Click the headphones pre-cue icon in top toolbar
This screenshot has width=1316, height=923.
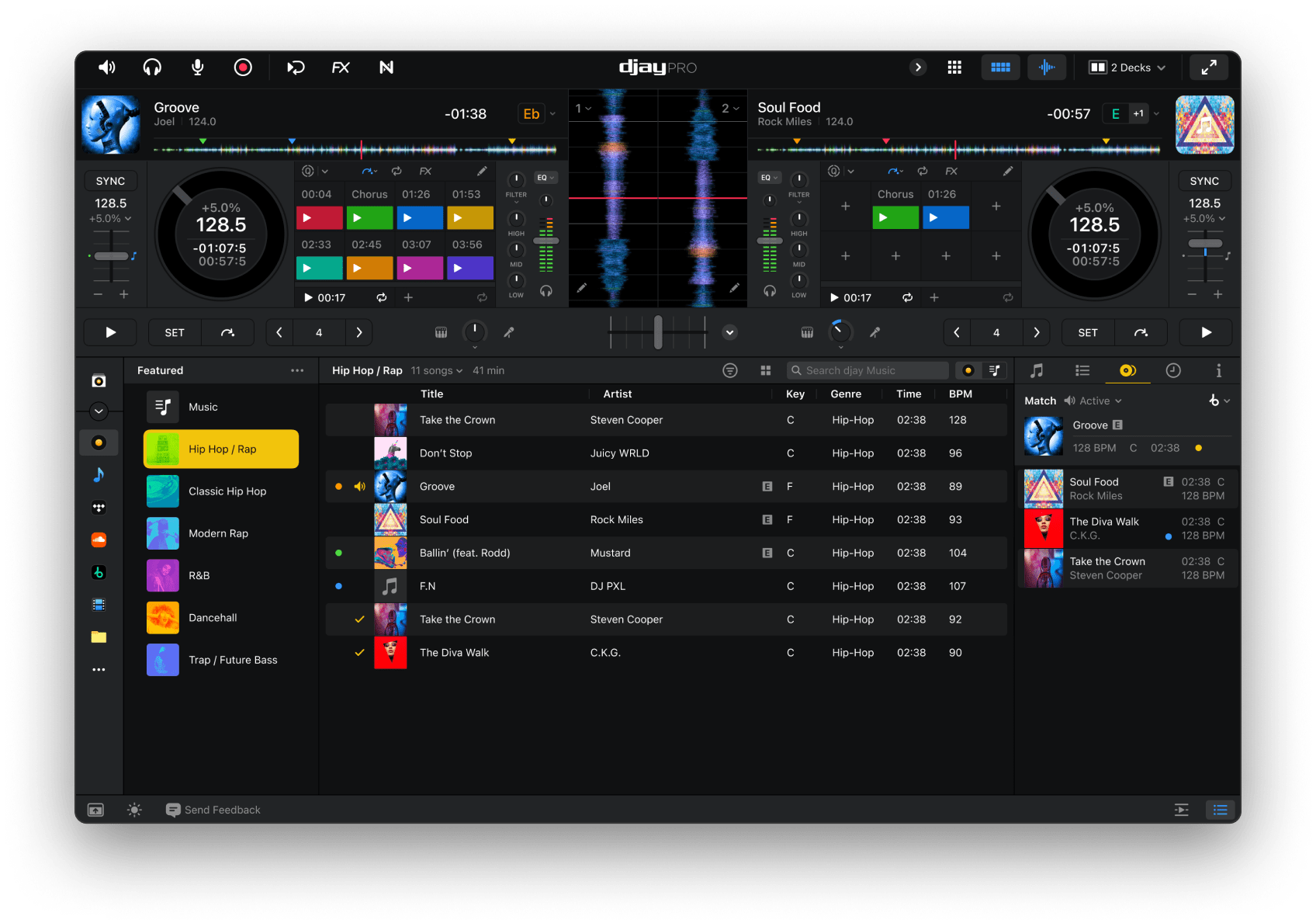(x=152, y=68)
